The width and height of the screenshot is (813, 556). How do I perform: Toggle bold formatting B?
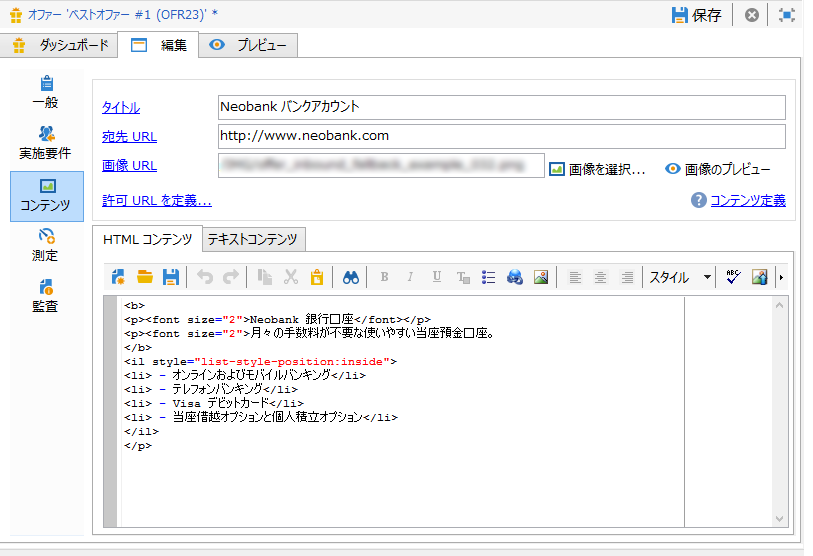tap(384, 277)
